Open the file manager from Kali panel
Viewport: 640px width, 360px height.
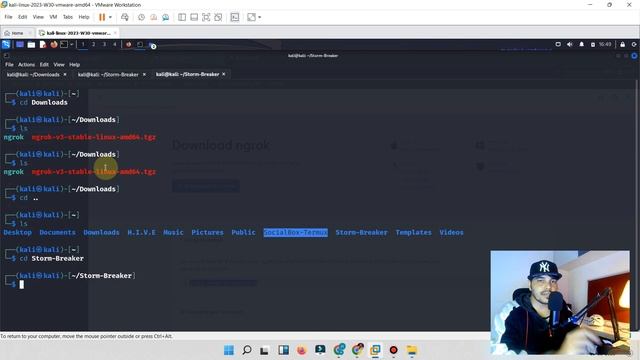point(31,44)
